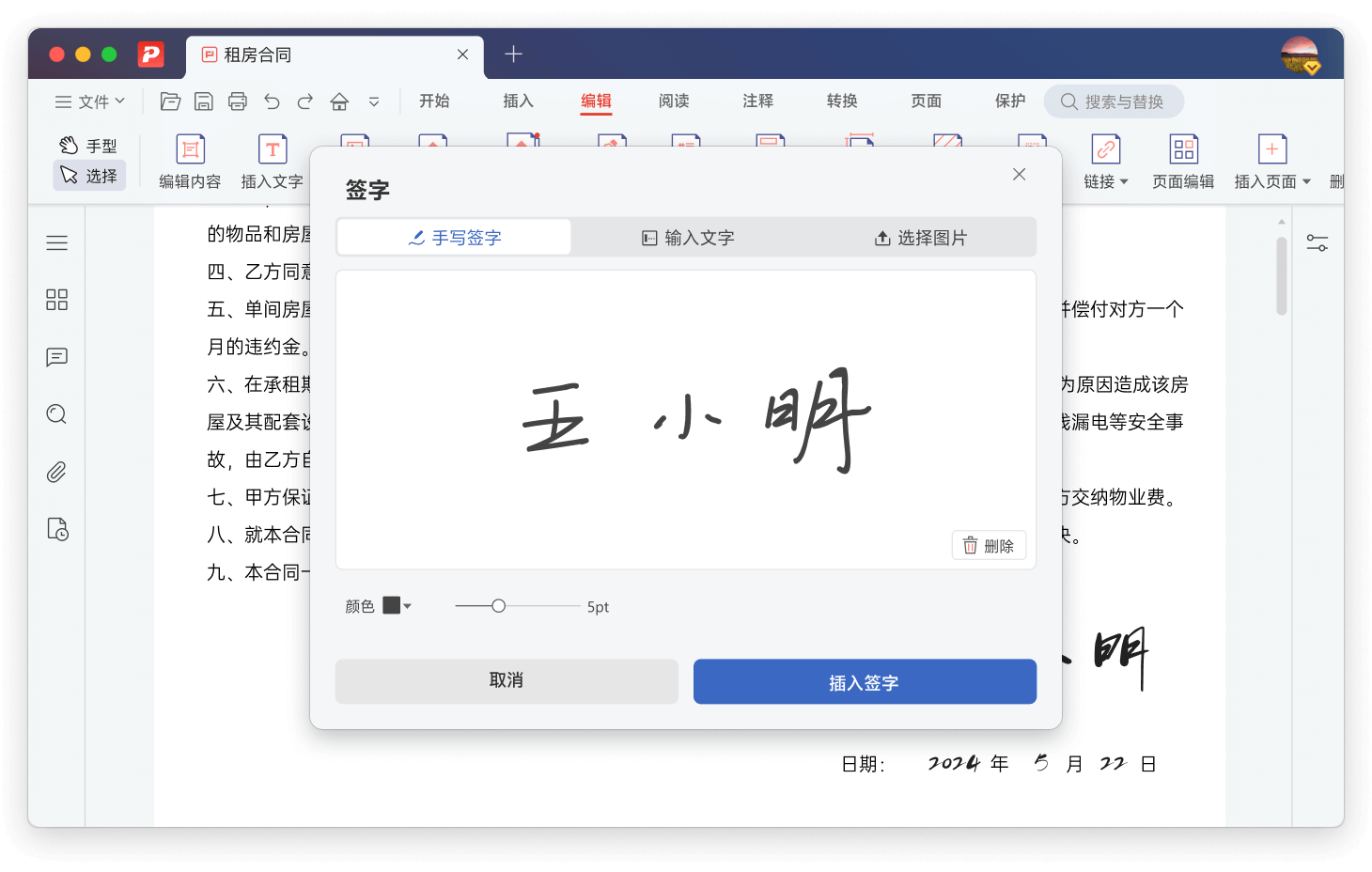Viewport: 1372px width, 872px height.
Task: Click the 搜索与替换 search field
Action: pyautogui.click(x=1114, y=101)
